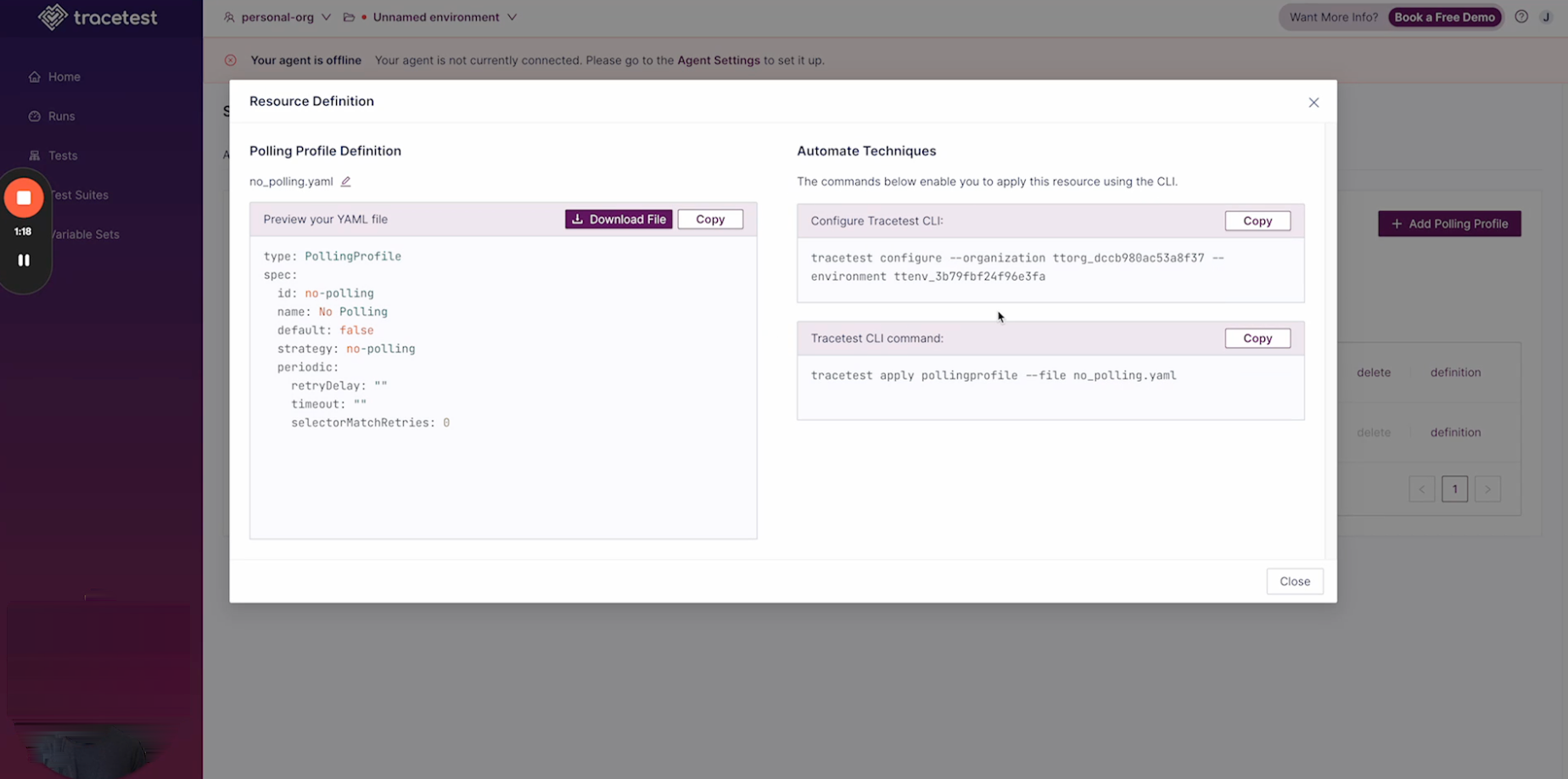1568x779 pixels.
Task: Go to next pagination page
Action: click(1487, 489)
